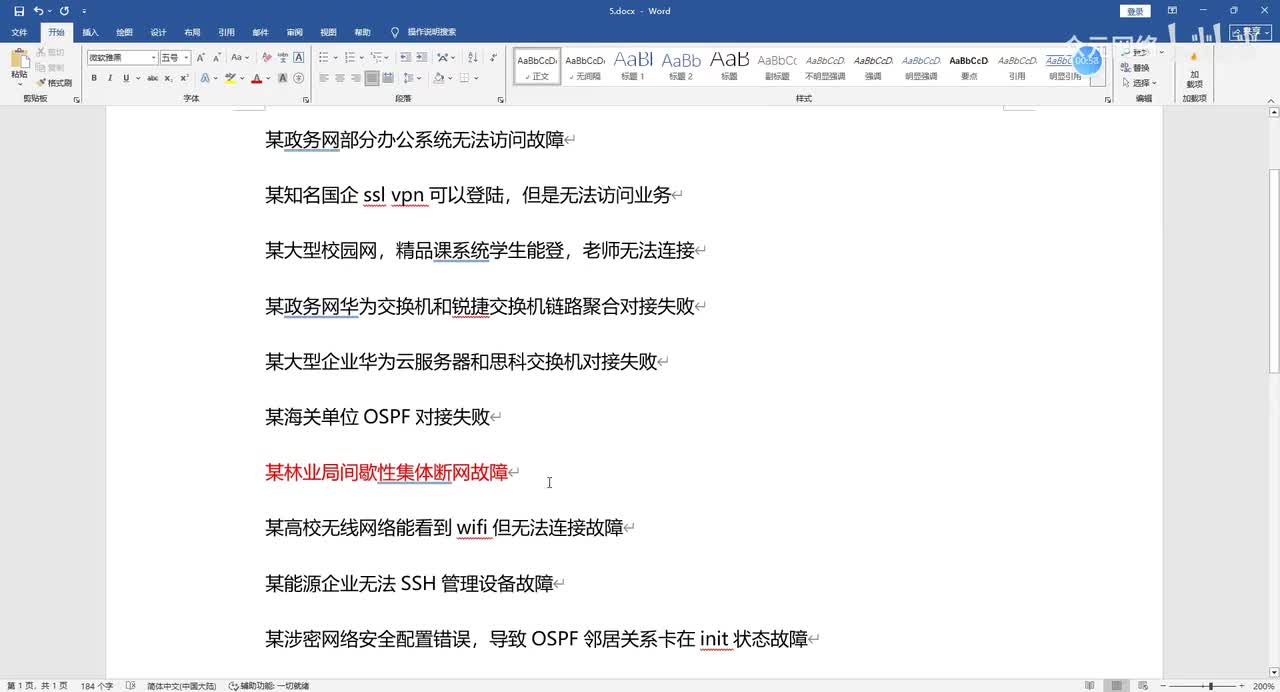Apply text effects and typography
1280x692 pixels.
(x=205, y=78)
